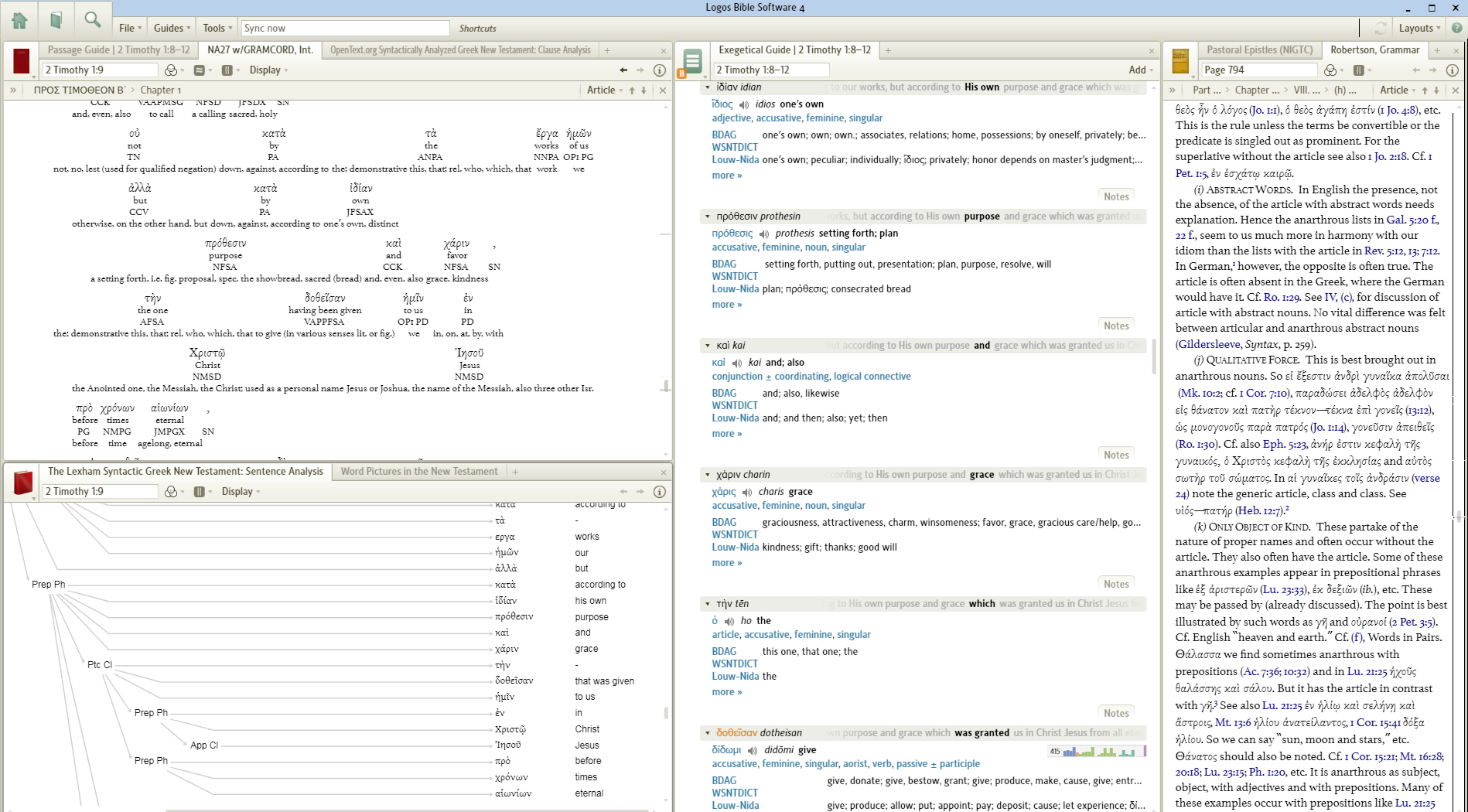Click the 2 Timothy 1:8–12 reference box

coord(770,70)
